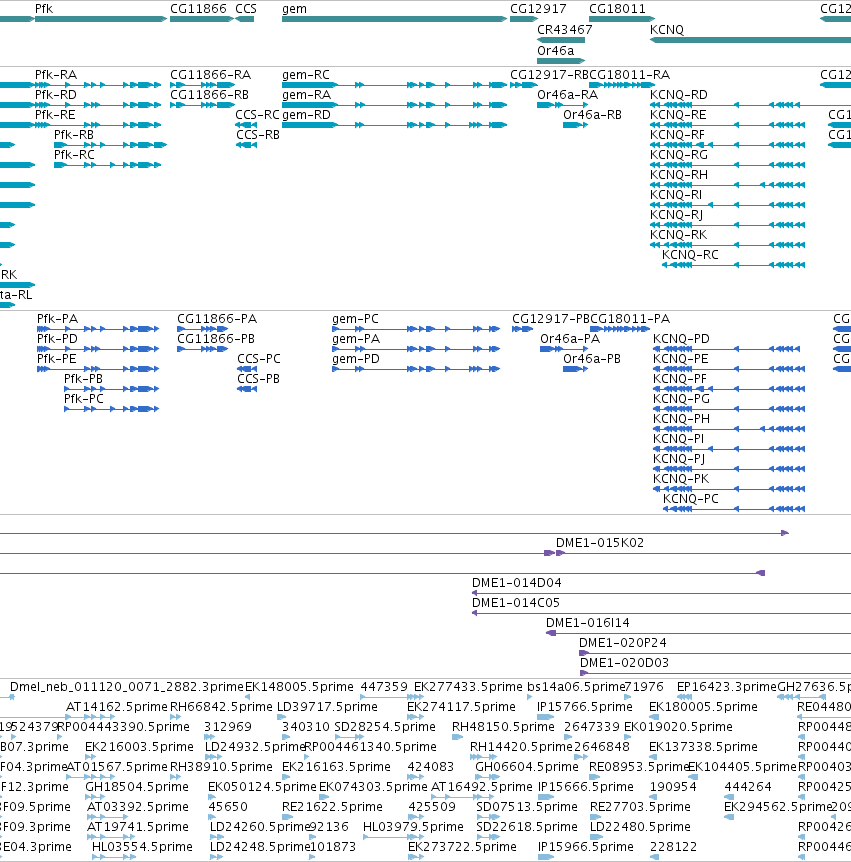The height and width of the screenshot is (862, 851).
Task: Select transcript gem-RD
Action: 394,125
